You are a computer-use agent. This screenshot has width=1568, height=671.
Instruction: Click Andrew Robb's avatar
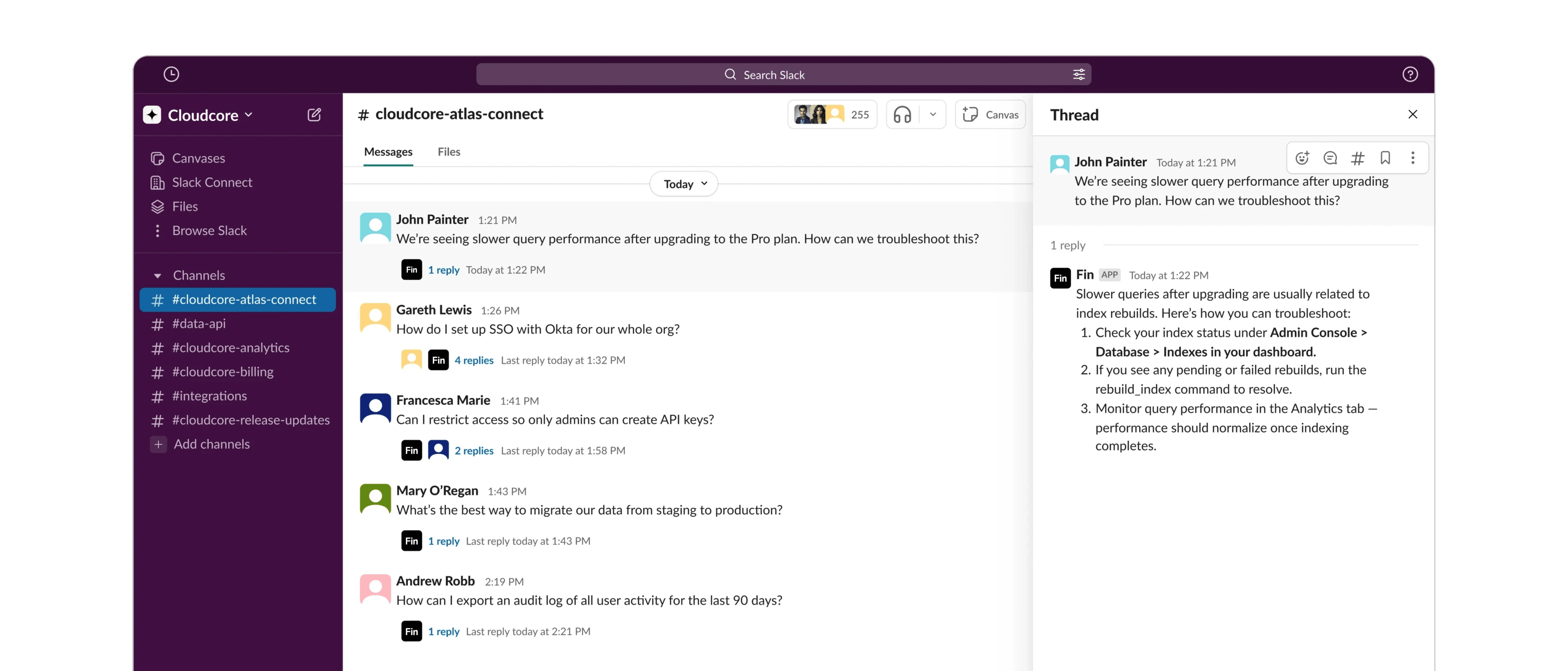coord(375,589)
